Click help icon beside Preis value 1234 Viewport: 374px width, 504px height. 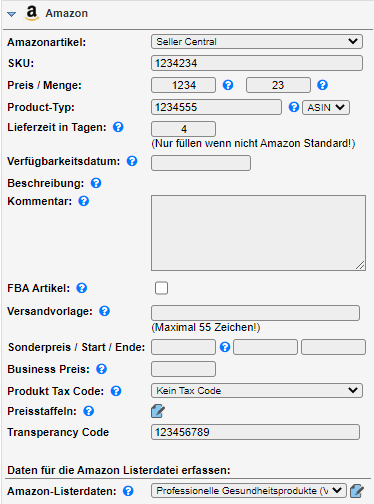228,85
